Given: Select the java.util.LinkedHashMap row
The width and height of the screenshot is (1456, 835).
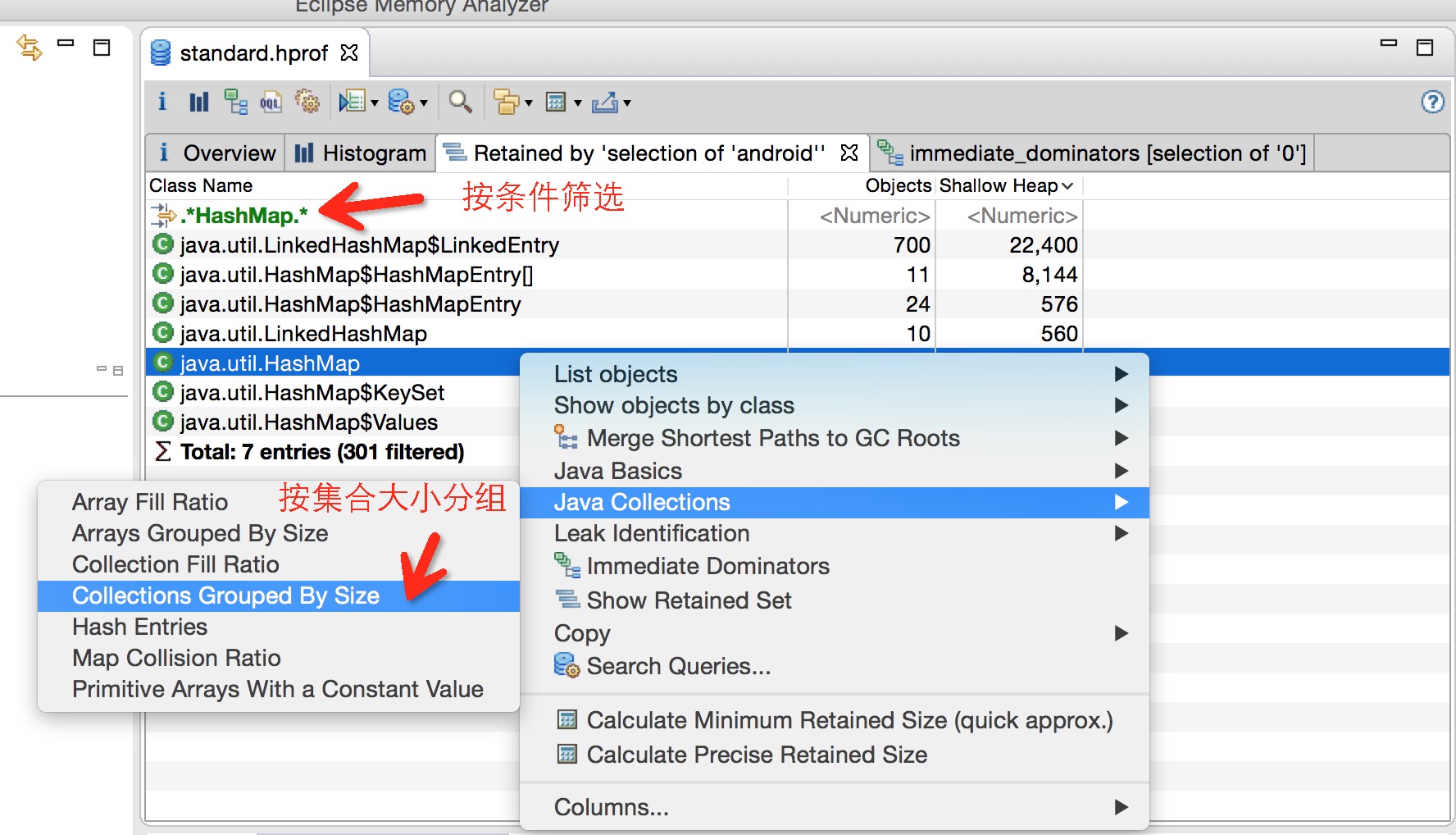Looking at the screenshot, I should 303,333.
